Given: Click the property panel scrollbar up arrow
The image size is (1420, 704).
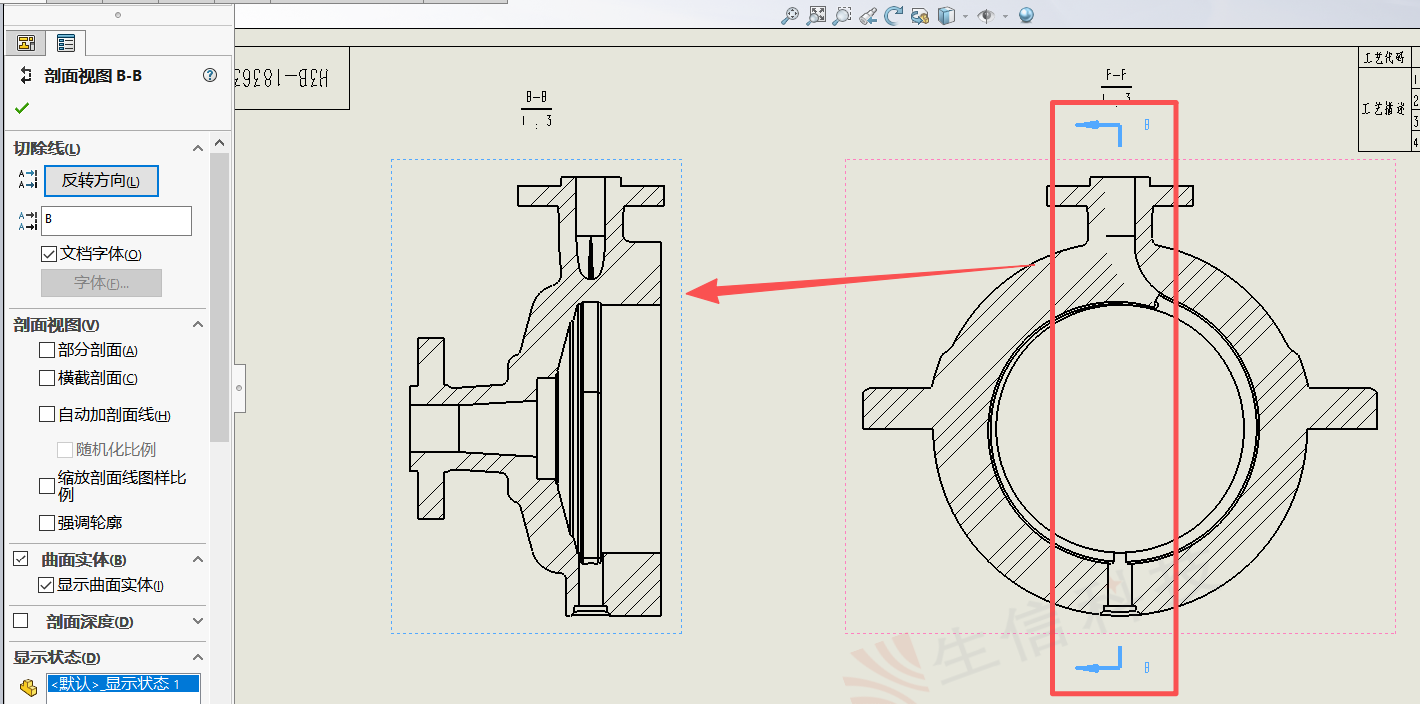Looking at the screenshot, I should (x=219, y=143).
